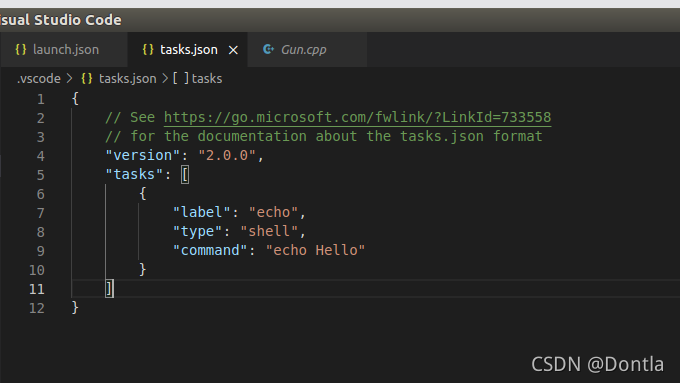Image resolution: width=680 pixels, height=383 pixels.
Task: Click the highlighted opening bracket on line 5
Action: pos(185,175)
